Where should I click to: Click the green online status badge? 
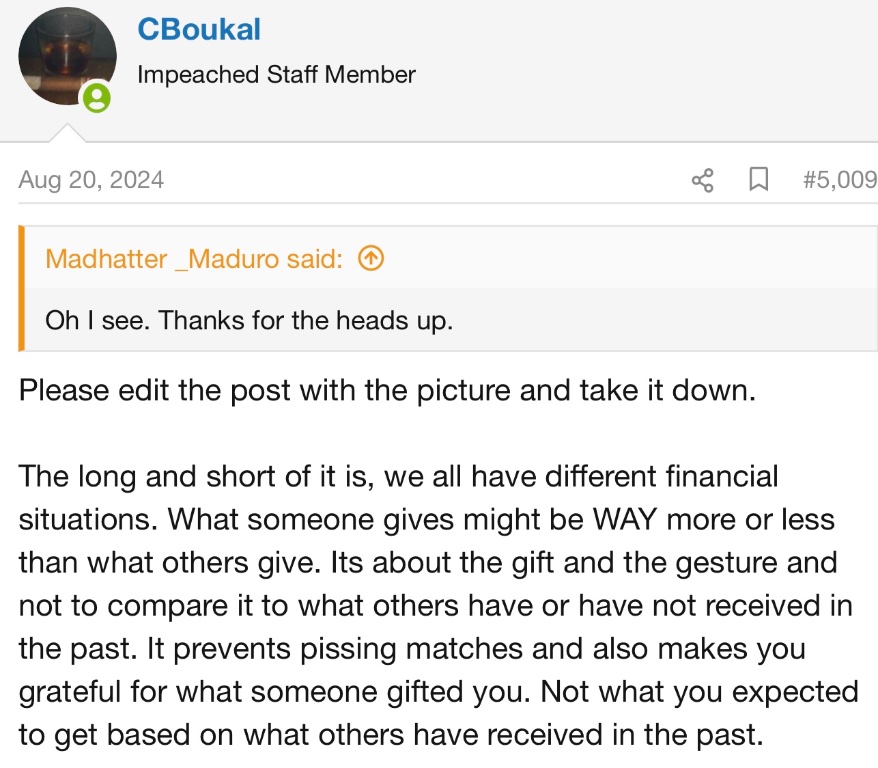97,98
